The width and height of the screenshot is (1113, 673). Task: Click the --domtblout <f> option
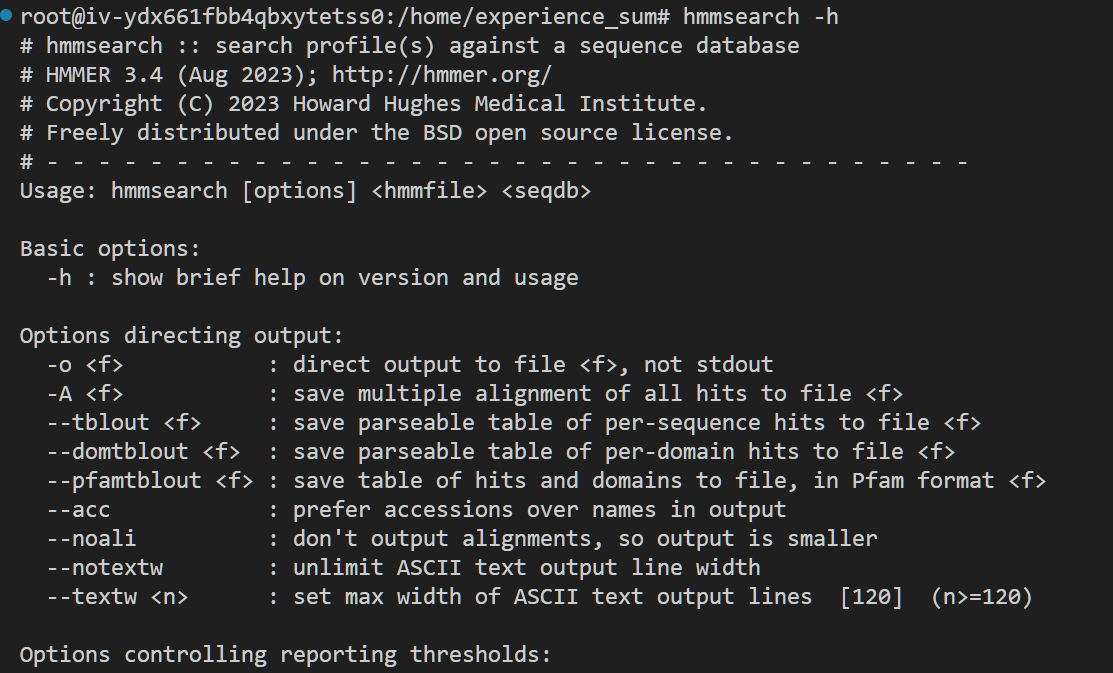143,452
